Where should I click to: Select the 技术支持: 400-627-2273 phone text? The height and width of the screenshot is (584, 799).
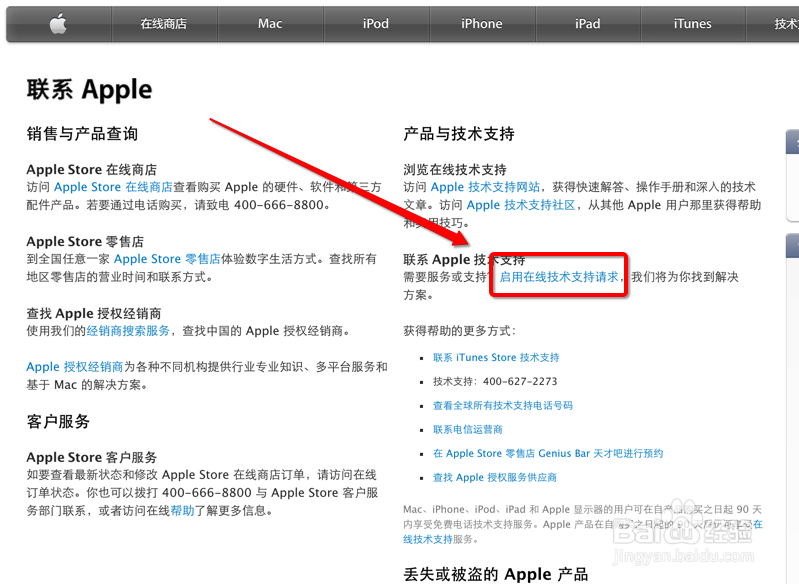coord(495,382)
